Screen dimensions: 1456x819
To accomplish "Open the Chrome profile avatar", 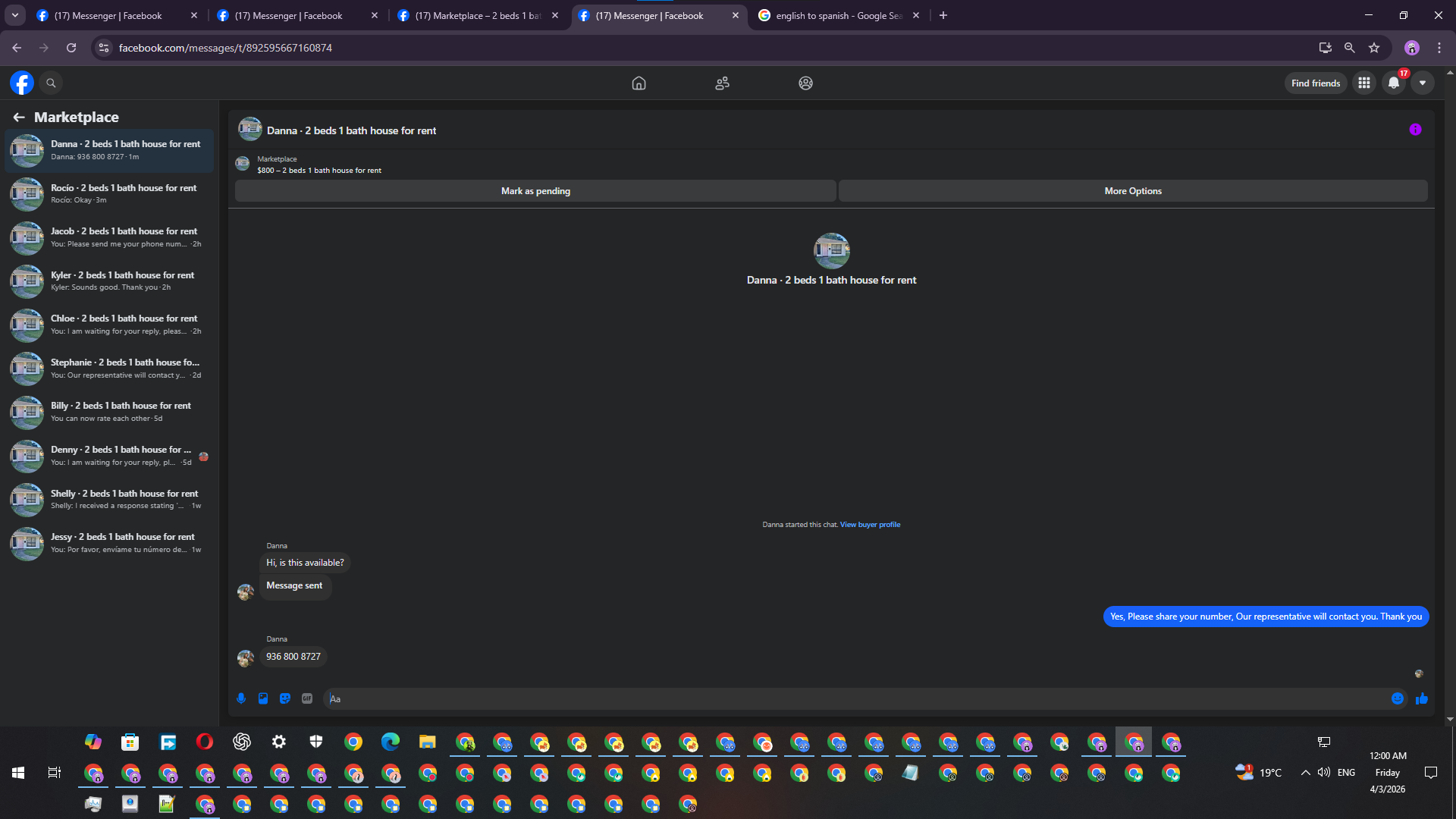I will pyautogui.click(x=1412, y=48).
